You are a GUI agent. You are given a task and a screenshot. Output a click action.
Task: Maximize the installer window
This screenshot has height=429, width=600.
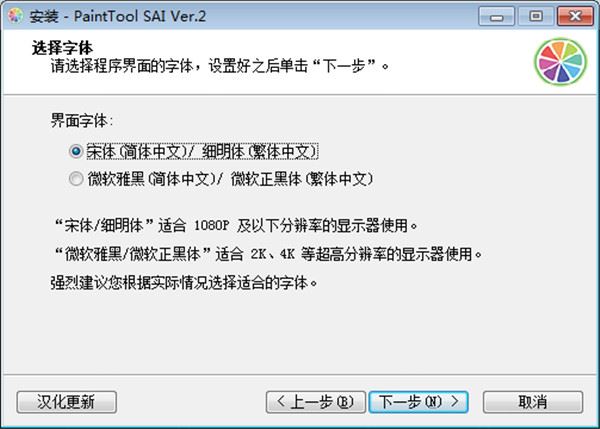536,16
